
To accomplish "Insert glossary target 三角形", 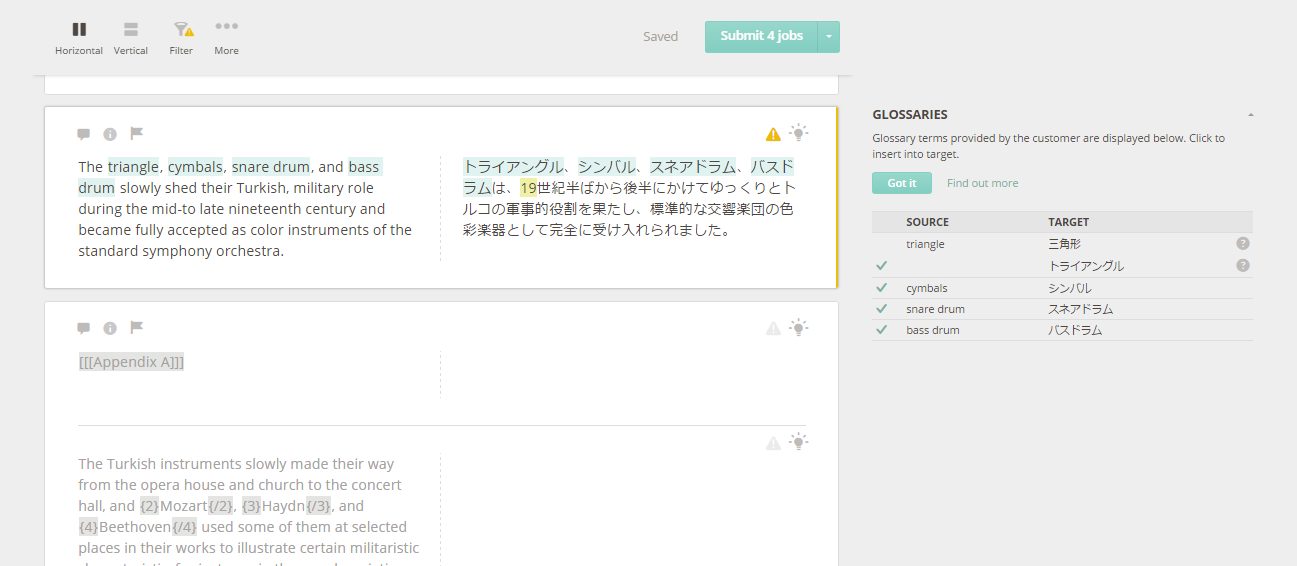I will (x=1064, y=244).
